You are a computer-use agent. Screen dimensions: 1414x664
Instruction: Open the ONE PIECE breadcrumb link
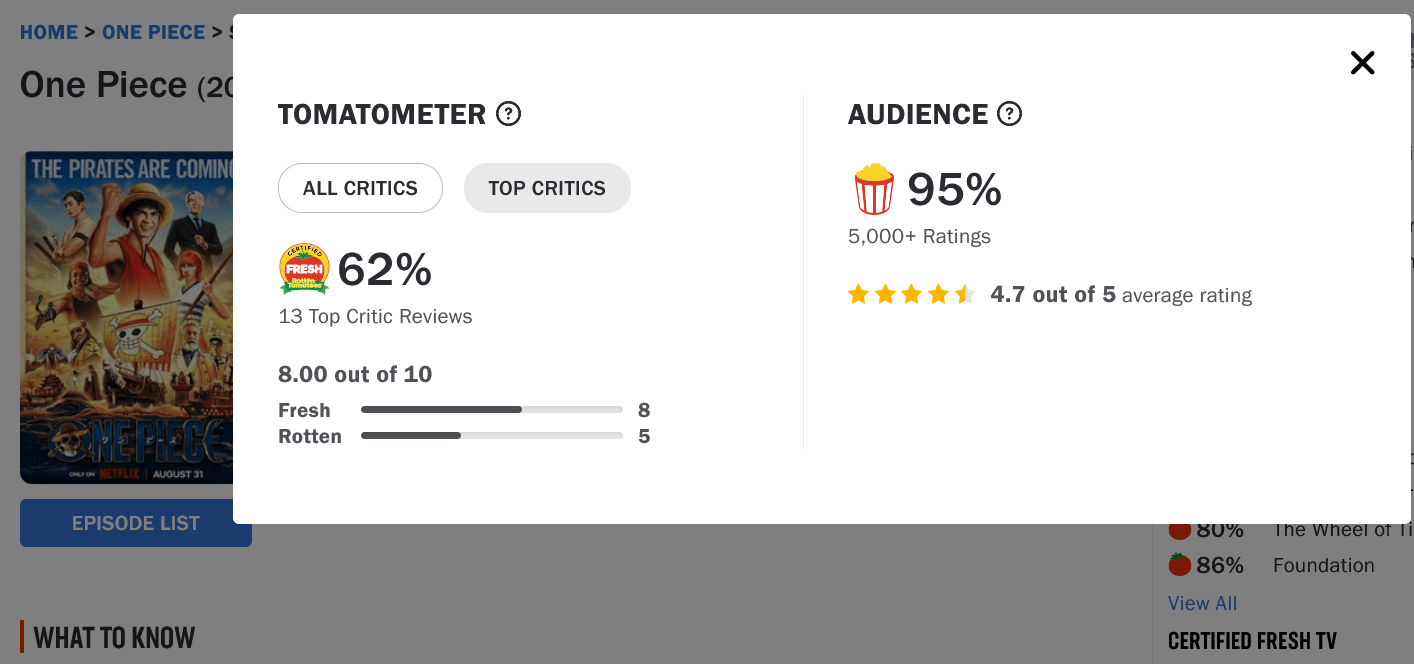[153, 32]
